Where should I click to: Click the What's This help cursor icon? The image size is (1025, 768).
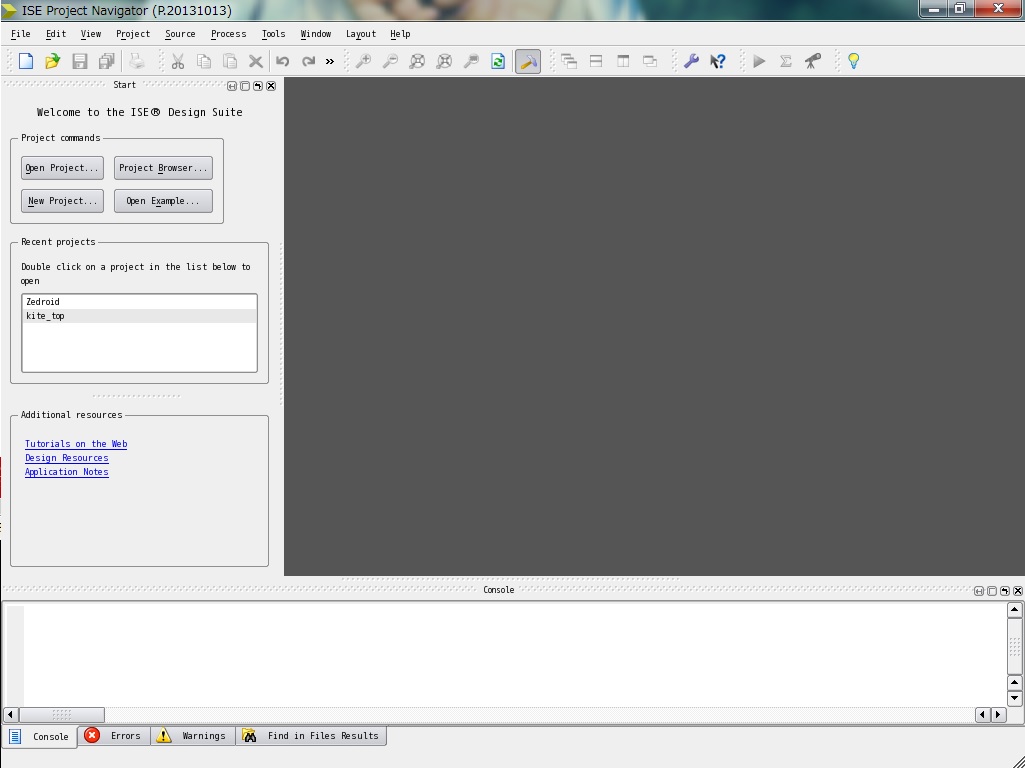click(718, 61)
